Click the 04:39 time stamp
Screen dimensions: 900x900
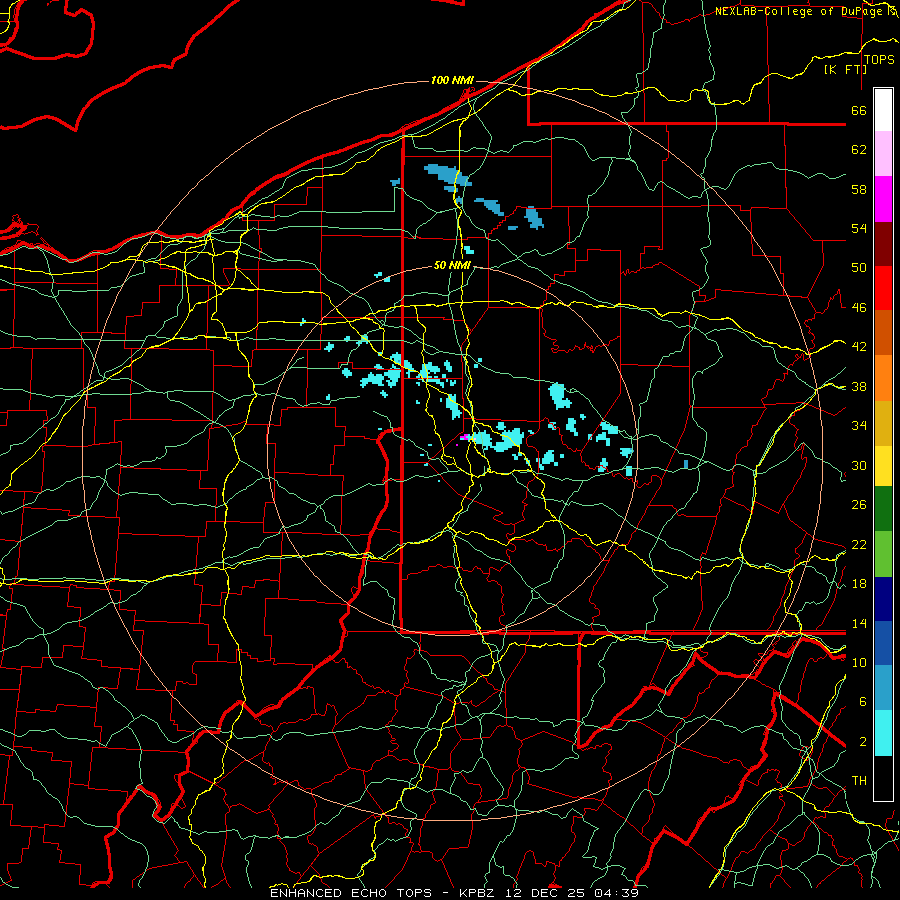click(618, 893)
